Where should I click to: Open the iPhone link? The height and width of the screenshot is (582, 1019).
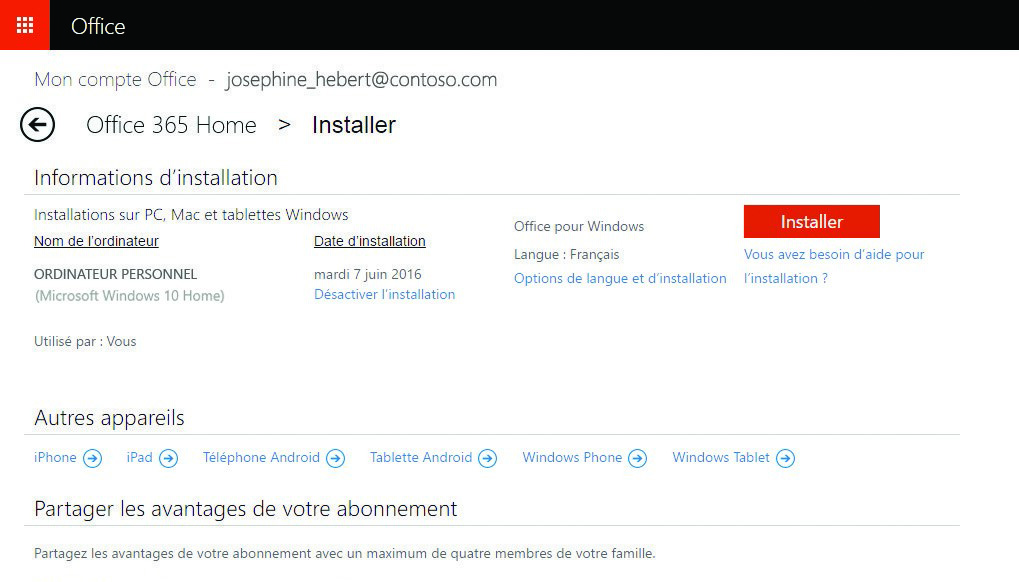coord(55,457)
